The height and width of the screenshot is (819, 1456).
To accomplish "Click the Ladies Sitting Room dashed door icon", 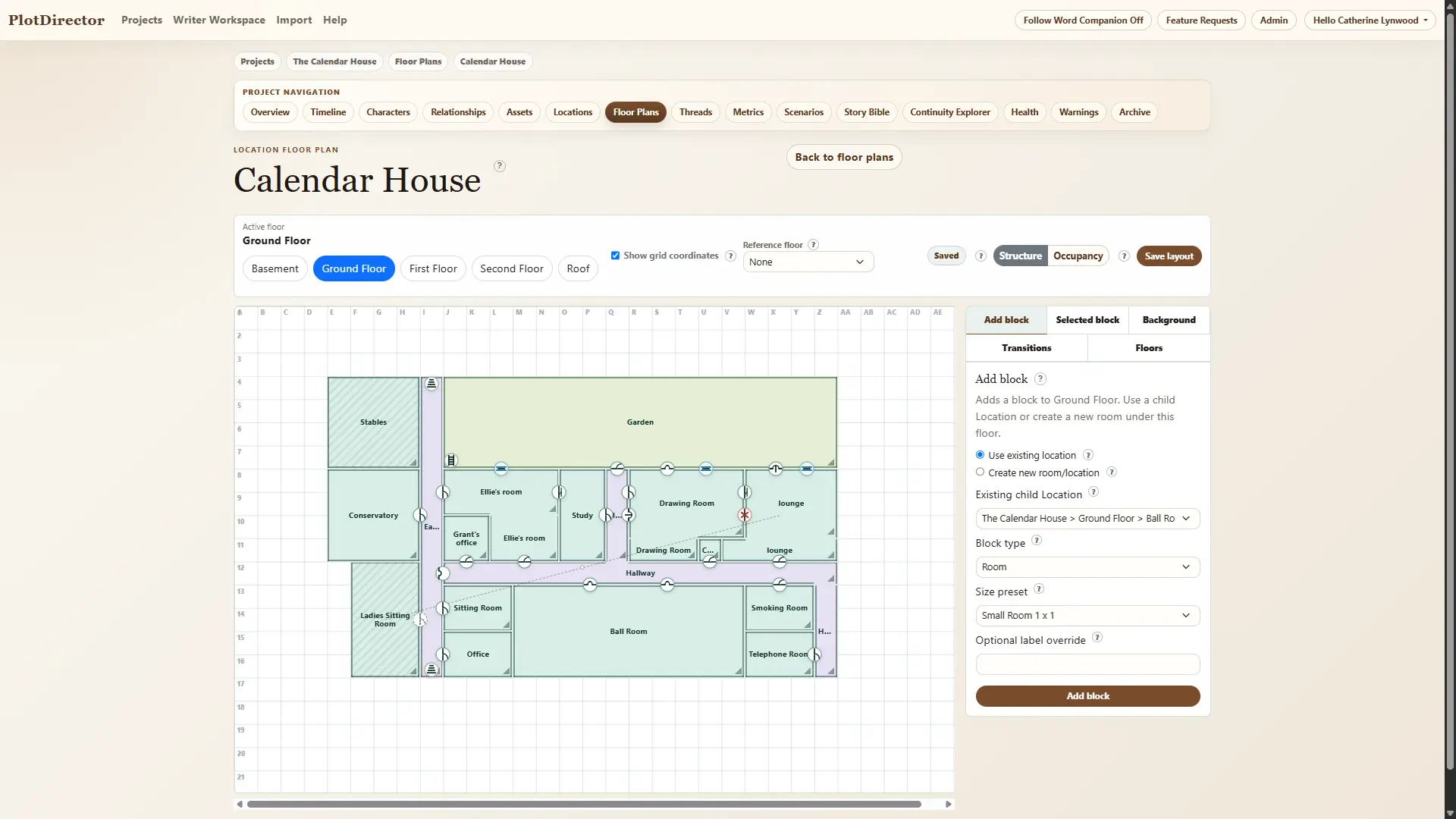I will click(420, 620).
